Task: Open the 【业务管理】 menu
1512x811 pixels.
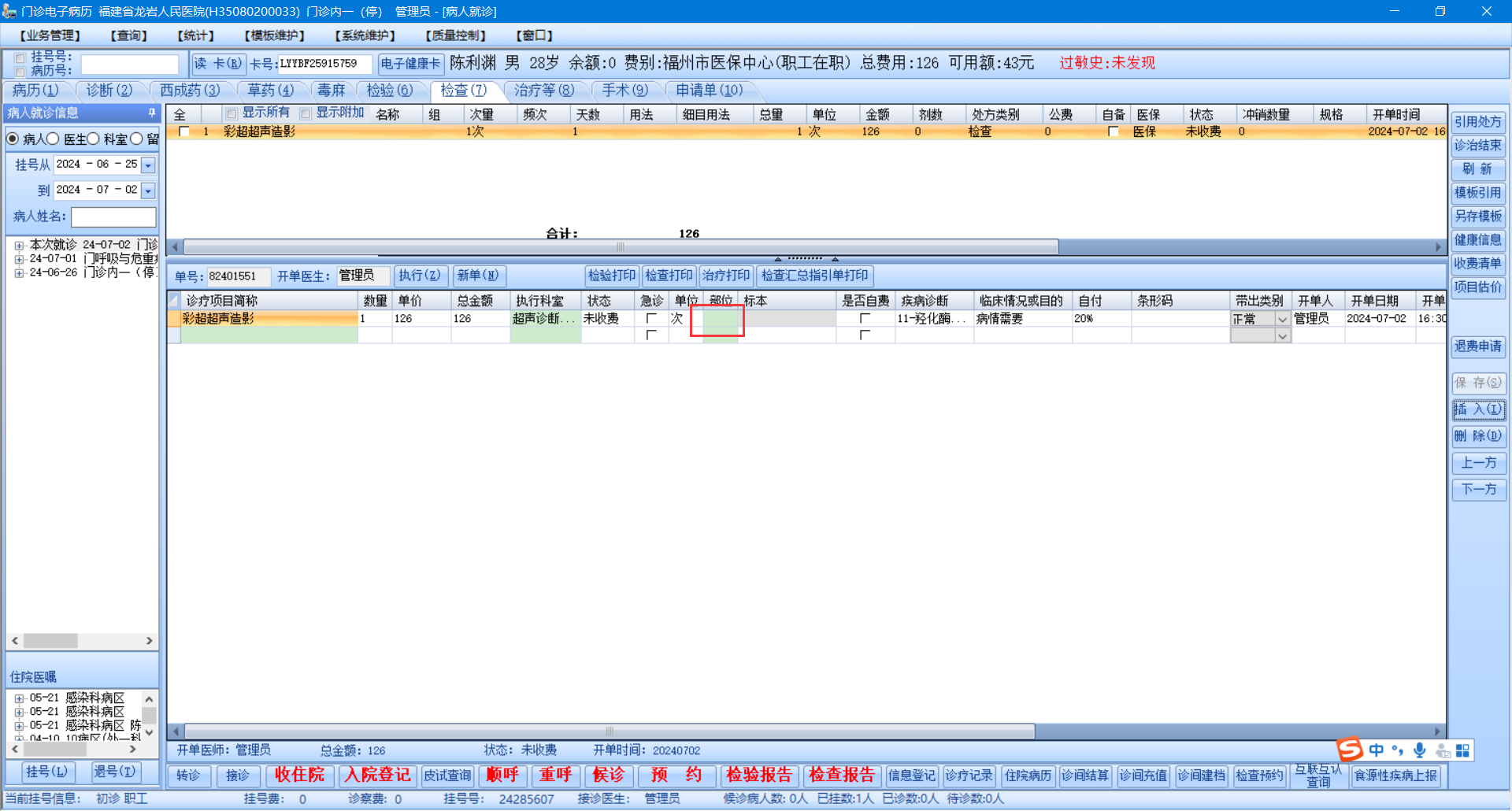Action: [x=50, y=35]
